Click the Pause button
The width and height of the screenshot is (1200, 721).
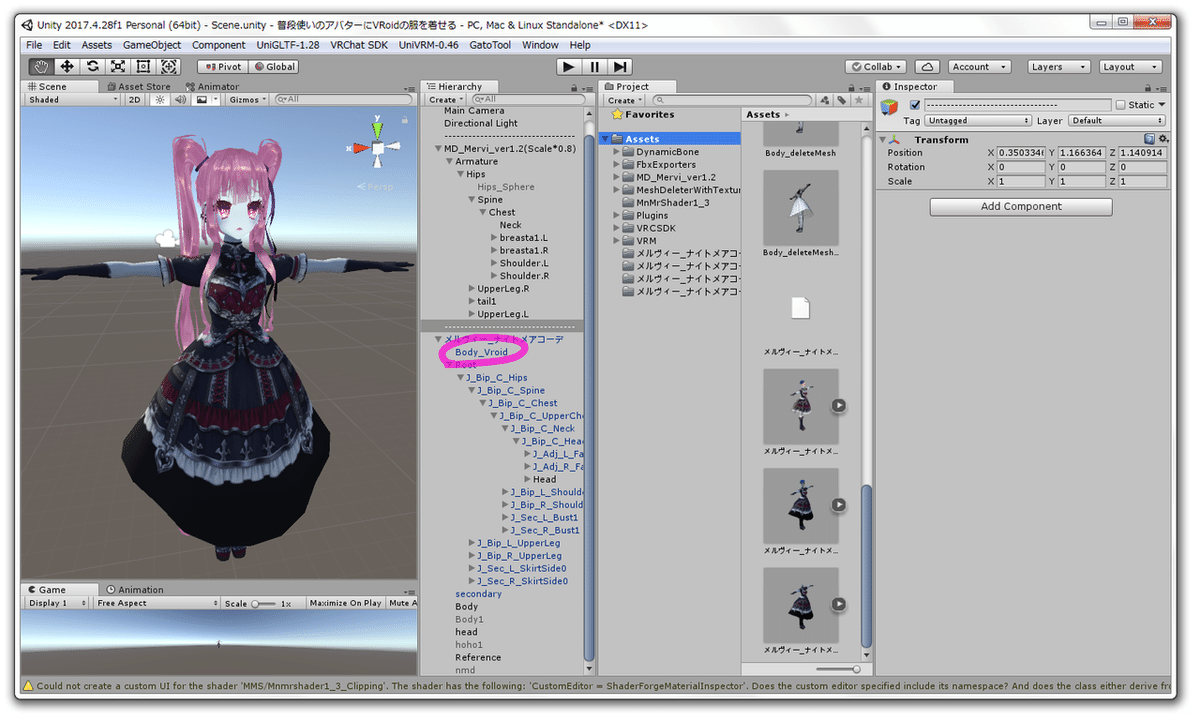595,66
